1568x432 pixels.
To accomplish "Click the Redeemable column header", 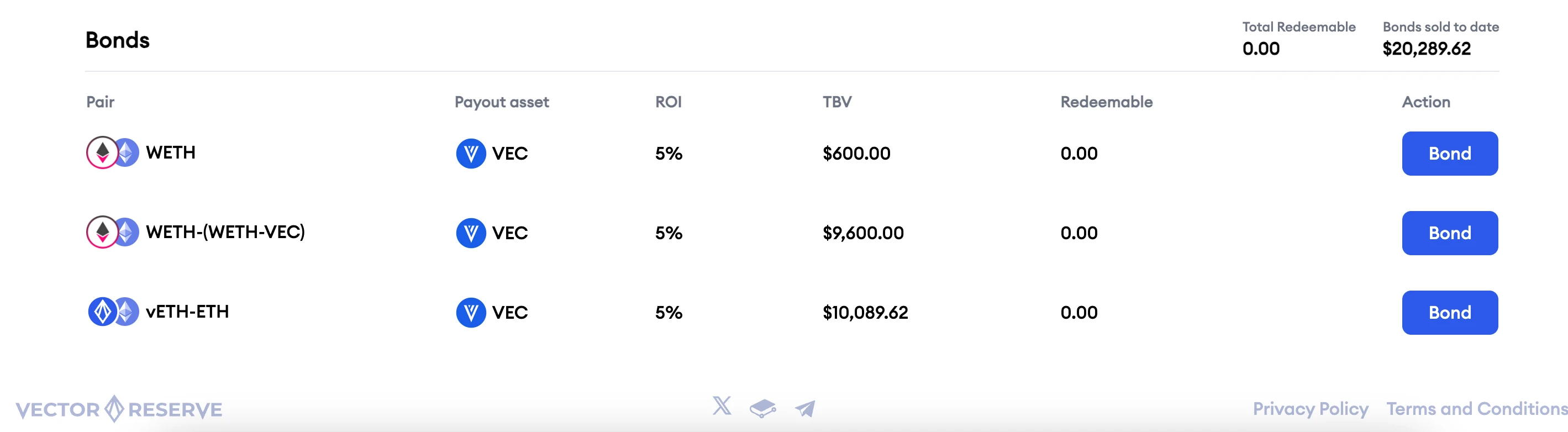I will coord(1106,102).
